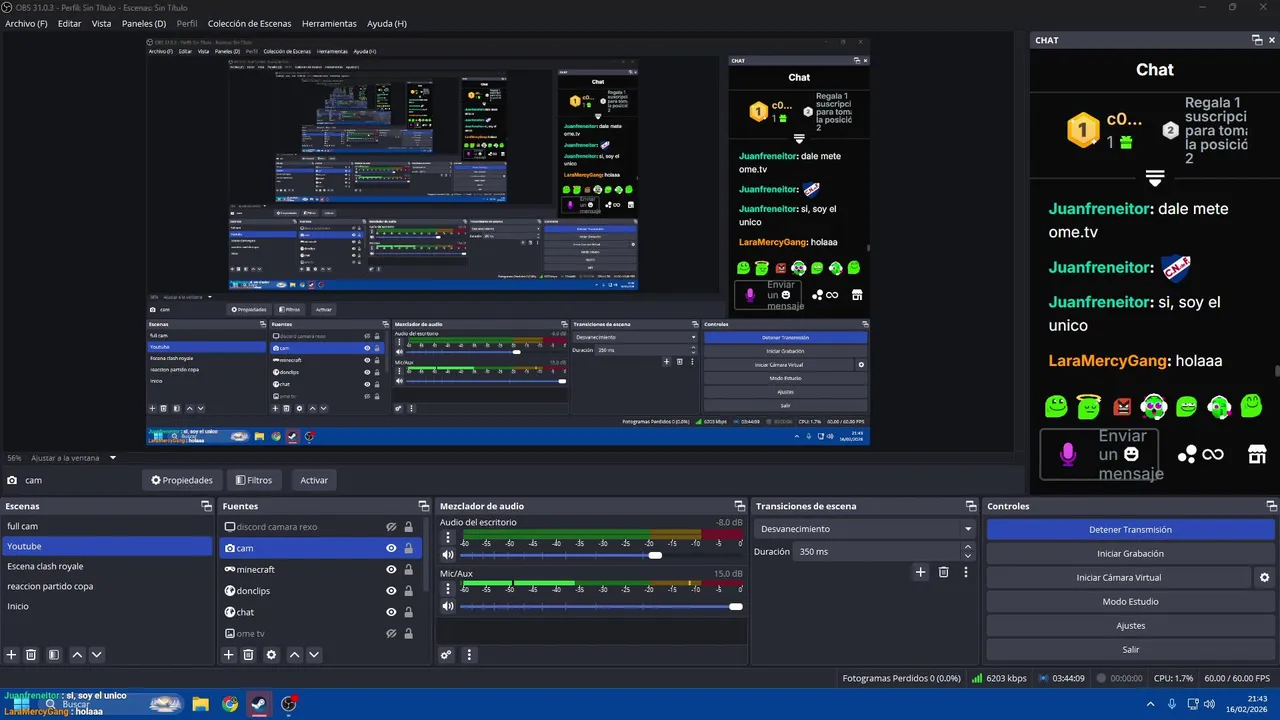1280x720 pixels.
Task: Click the purple microphone icon in chat dock
Action: click(x=1068, y=455)
